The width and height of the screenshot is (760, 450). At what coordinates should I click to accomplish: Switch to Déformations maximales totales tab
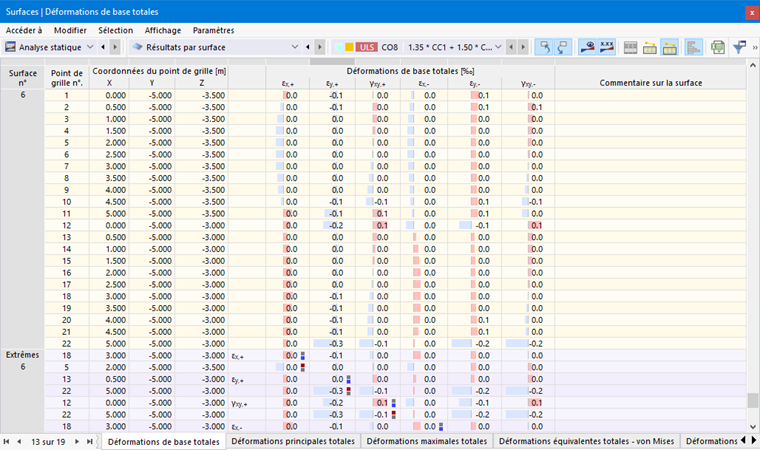[427, 441]
